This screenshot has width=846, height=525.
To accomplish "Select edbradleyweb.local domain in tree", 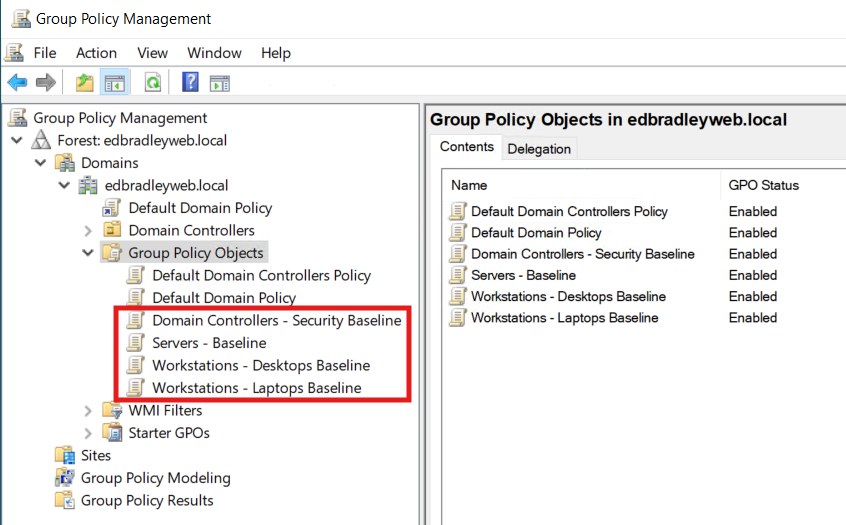I will click(x=166, y=186).
